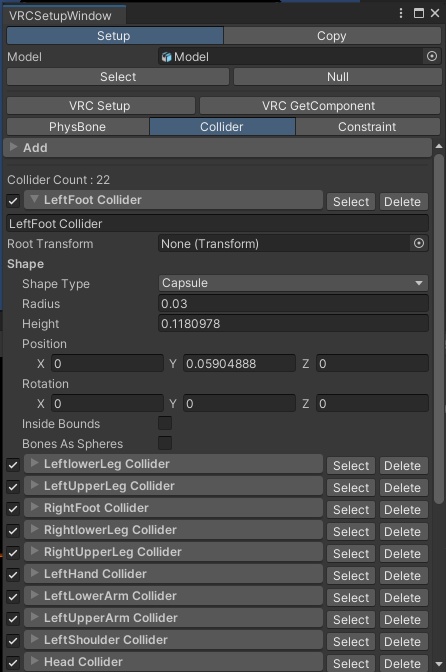Toggle the RightUpperLeg Collider checkbox
Viewport: 446px width, 672px height.
pyautogui.click(x=13, y=553)
